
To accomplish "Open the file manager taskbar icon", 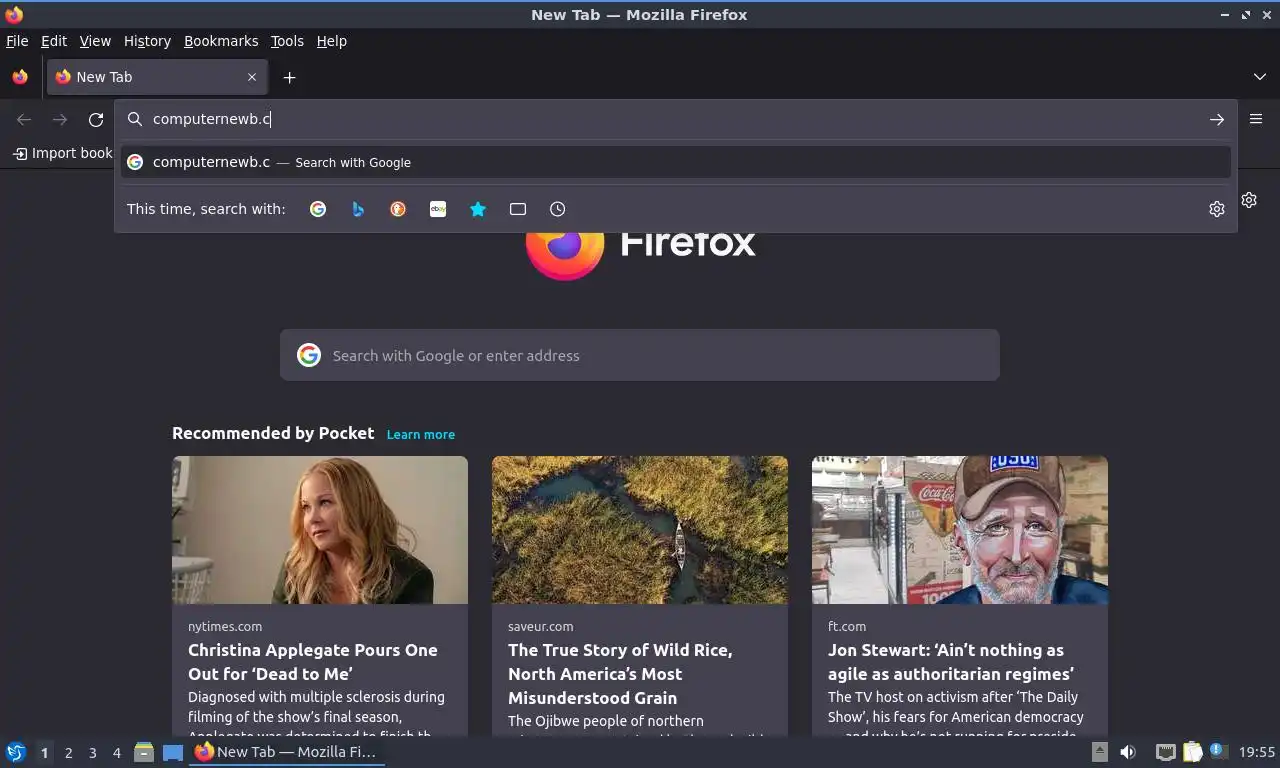I will point(144,752).
